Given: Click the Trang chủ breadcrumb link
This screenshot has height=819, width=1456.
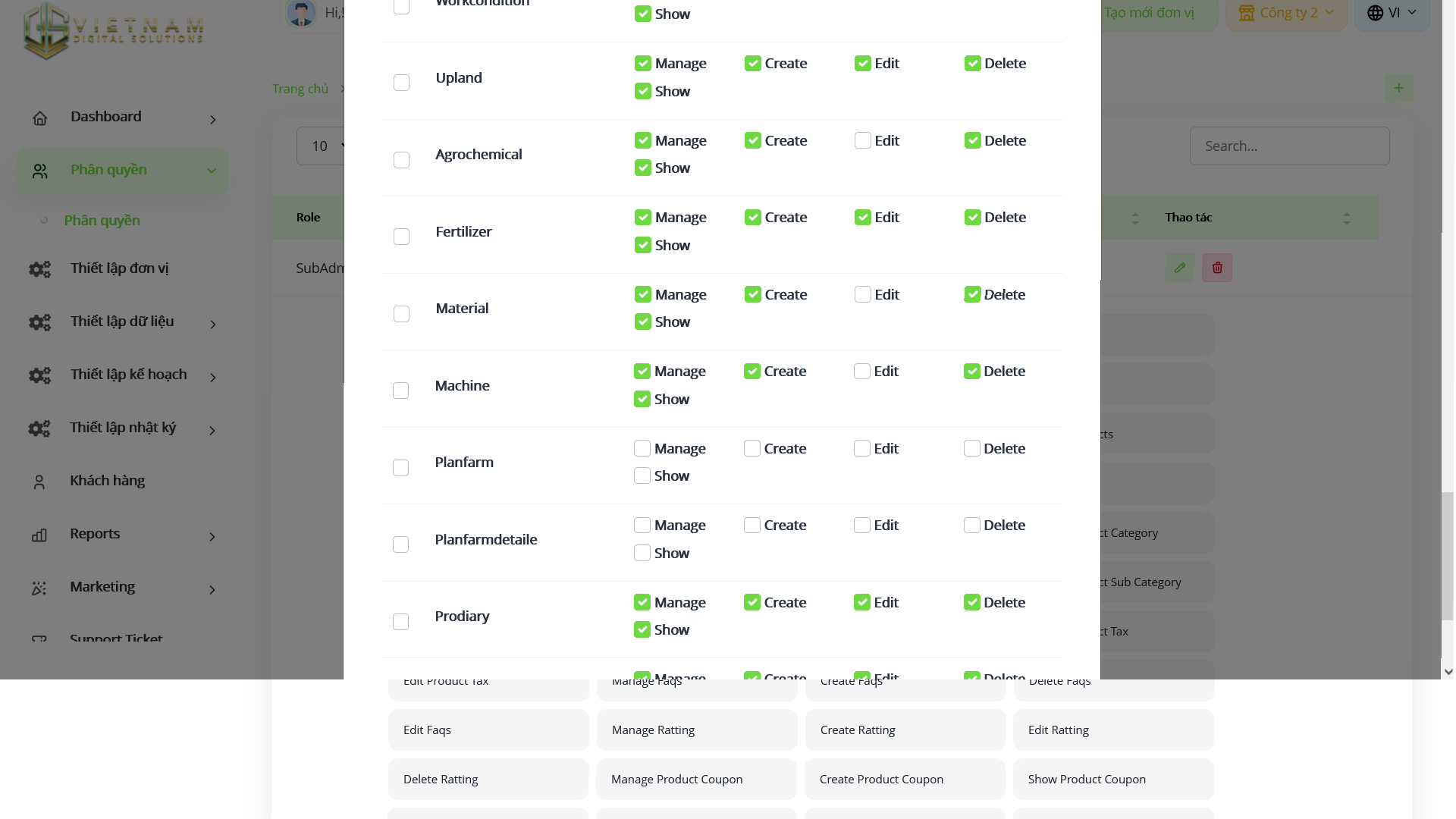Looking at the screenshot, I should pos(300,89).
